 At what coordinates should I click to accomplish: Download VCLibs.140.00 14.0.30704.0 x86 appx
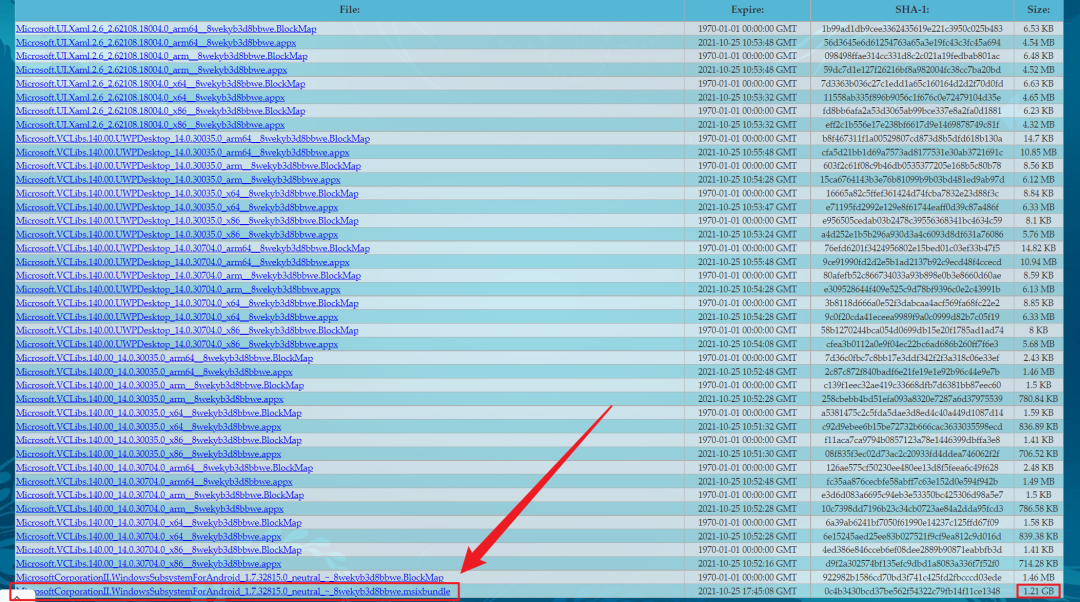click(149, 564)
